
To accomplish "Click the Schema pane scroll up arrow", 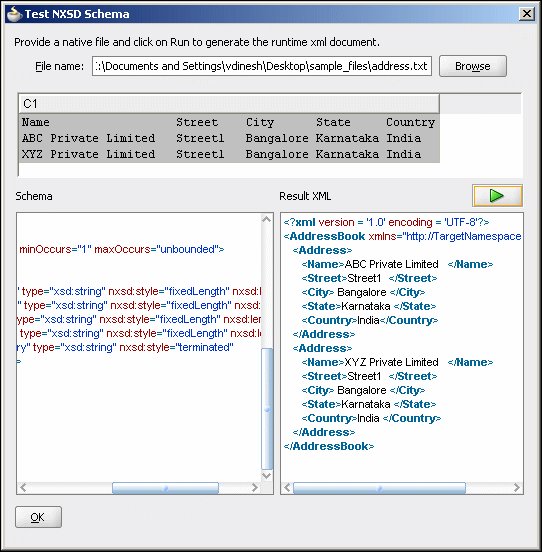I will 267,220.
